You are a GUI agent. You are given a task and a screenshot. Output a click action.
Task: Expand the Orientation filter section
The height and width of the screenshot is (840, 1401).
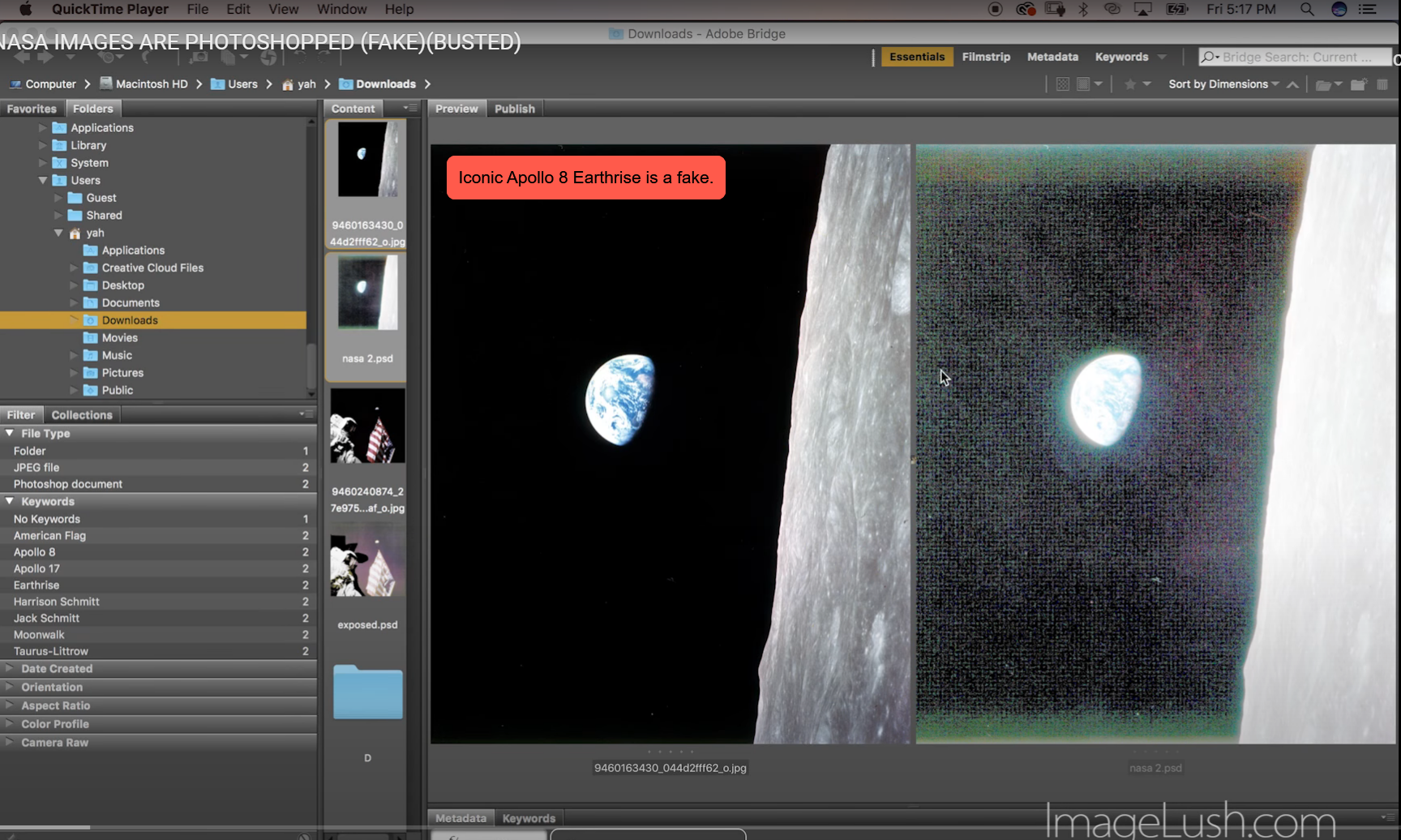coord(10,687)
